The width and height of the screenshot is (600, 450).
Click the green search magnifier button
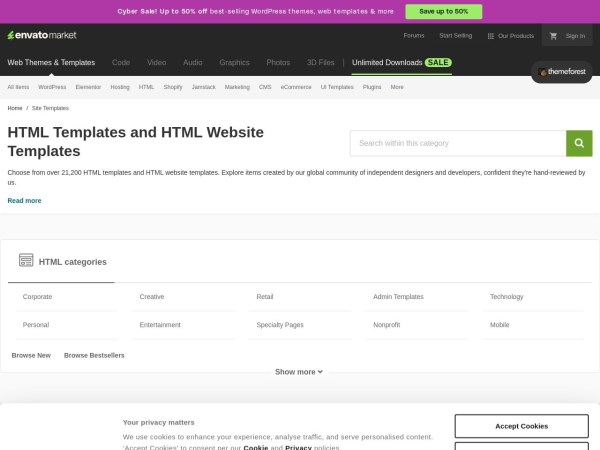(579, 143)
